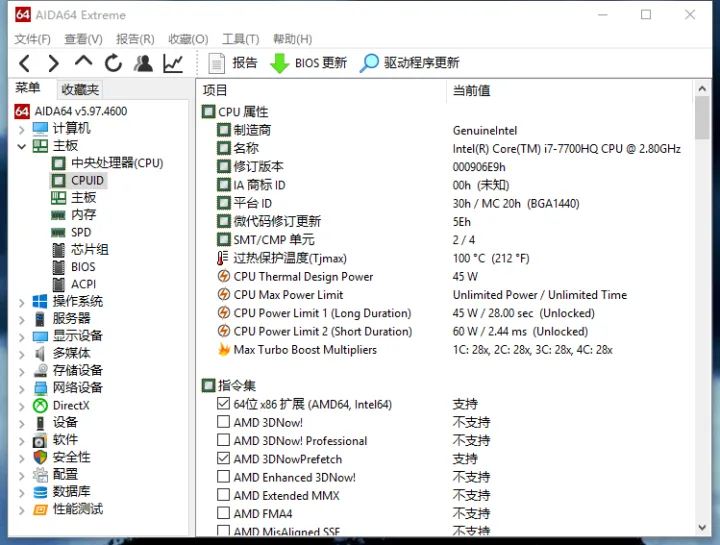Expand the 显示设备 tree node
Viewport: 720px width, 545px height.
tap(22, 337)
